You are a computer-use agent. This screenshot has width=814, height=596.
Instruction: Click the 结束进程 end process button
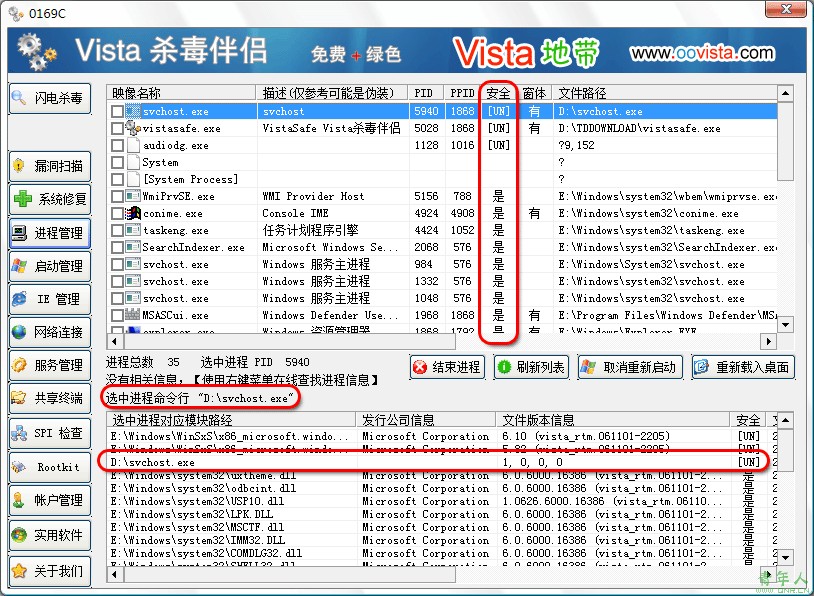pos(447,367)
